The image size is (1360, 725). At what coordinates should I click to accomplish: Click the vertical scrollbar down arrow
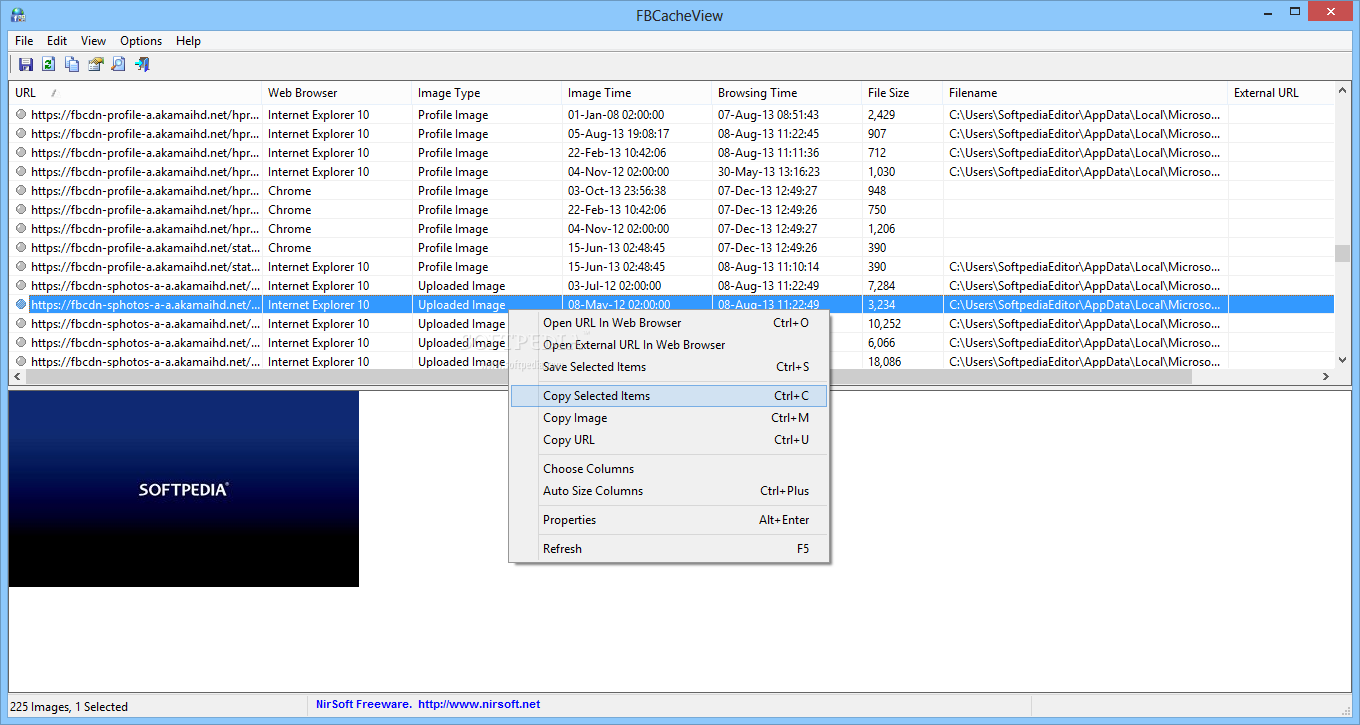click(1343, 360)
